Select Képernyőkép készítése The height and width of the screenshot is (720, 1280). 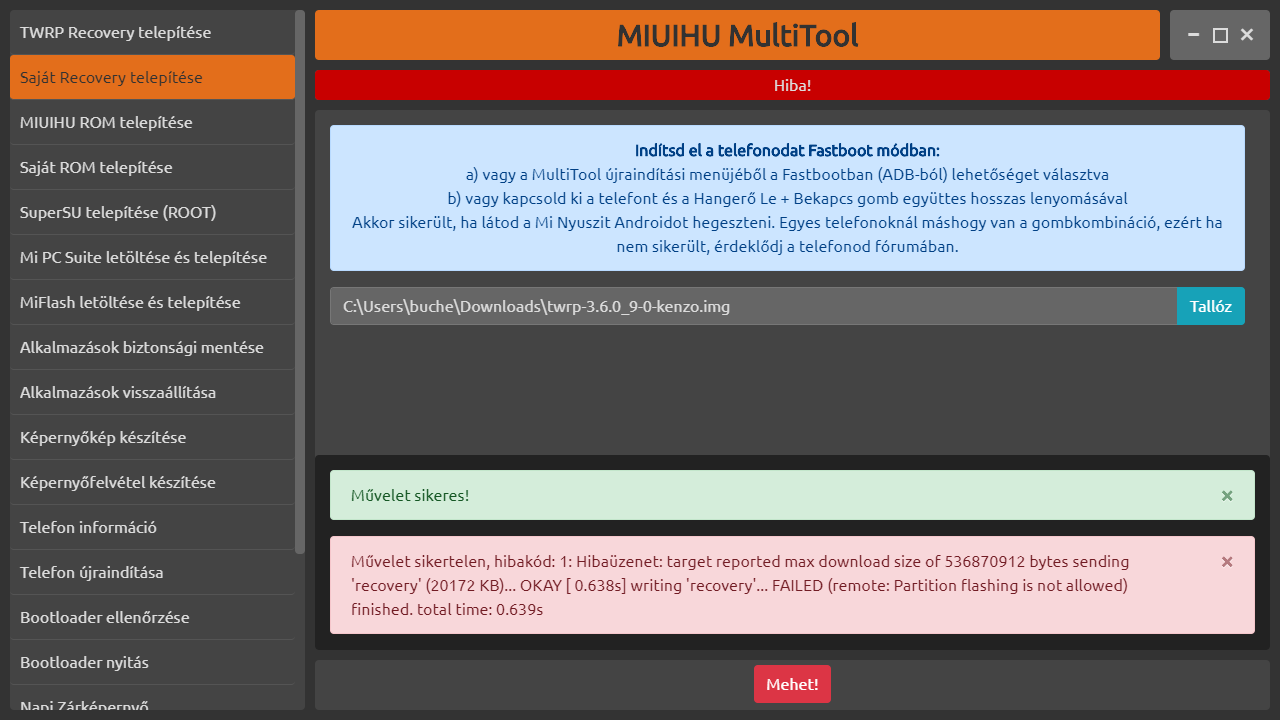[x=152, y=437]
